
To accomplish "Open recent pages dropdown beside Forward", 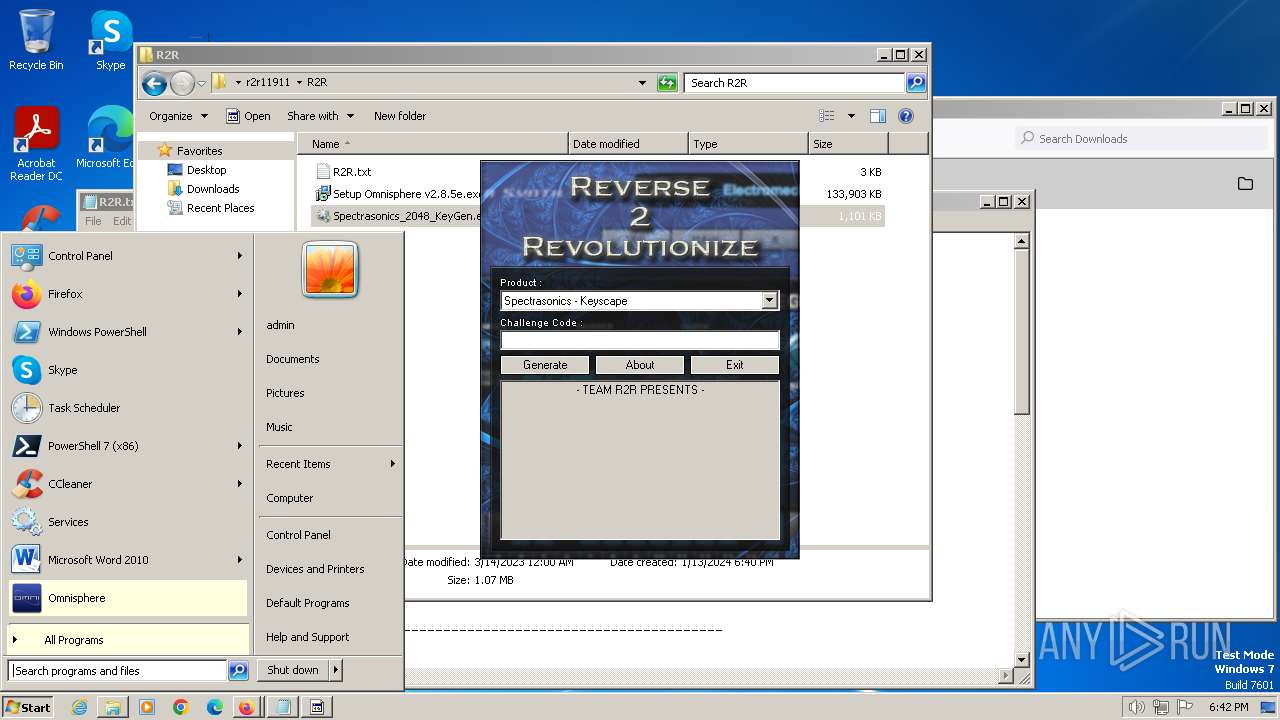I will [x=202, y=83].
